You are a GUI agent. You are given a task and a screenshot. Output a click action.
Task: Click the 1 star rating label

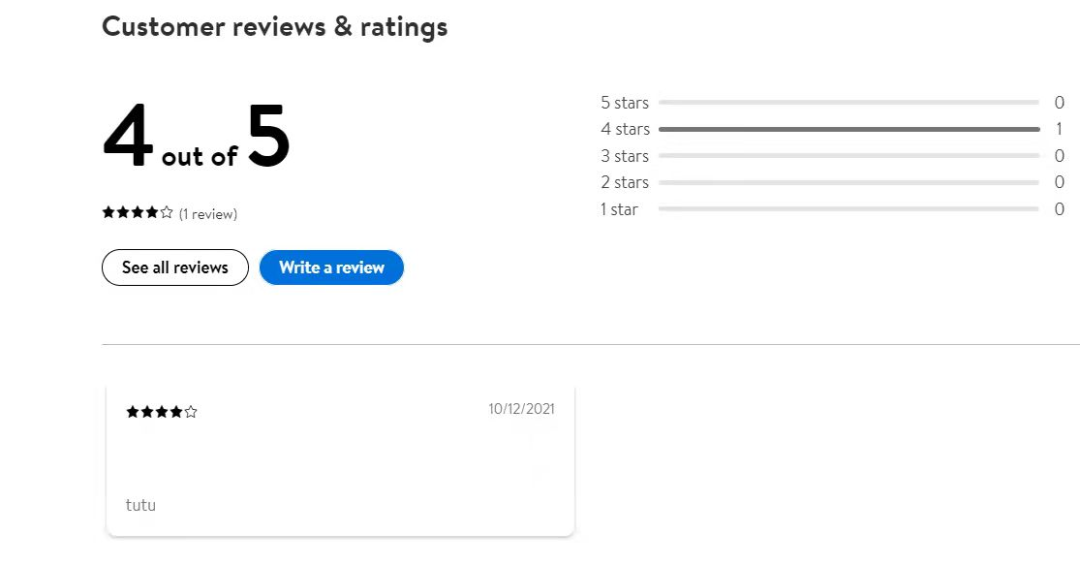point(619,209)
